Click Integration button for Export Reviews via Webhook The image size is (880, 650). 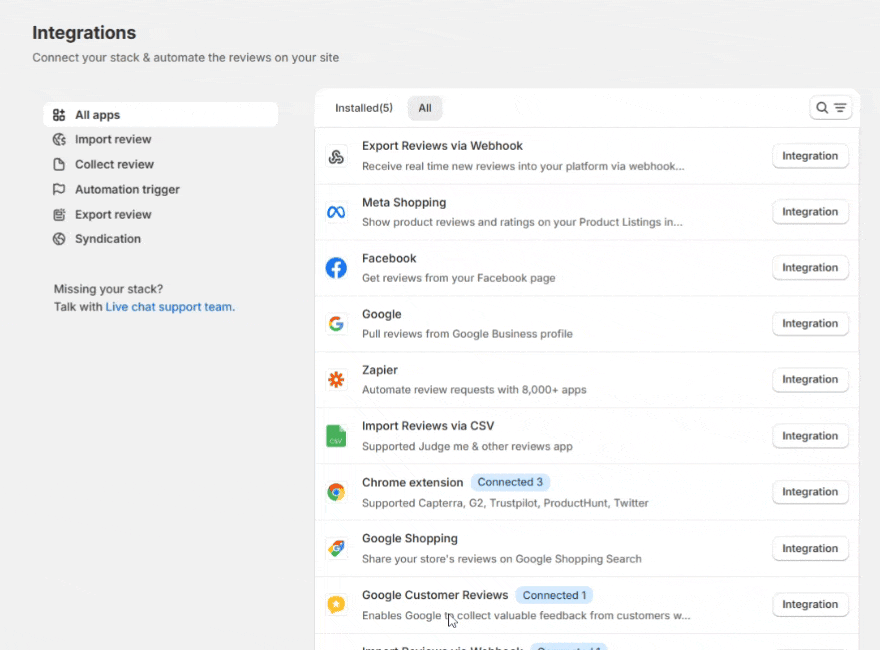pos(810,156)
